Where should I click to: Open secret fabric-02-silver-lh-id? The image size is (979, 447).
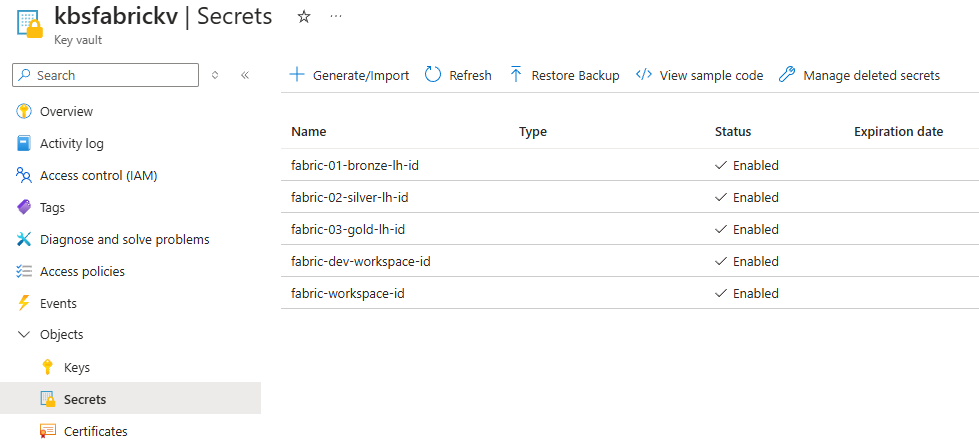tap(350, 197)
